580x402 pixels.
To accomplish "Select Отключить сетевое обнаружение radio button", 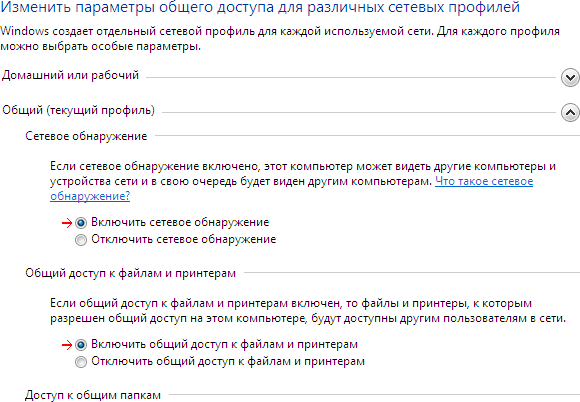I will coord(81,240).
